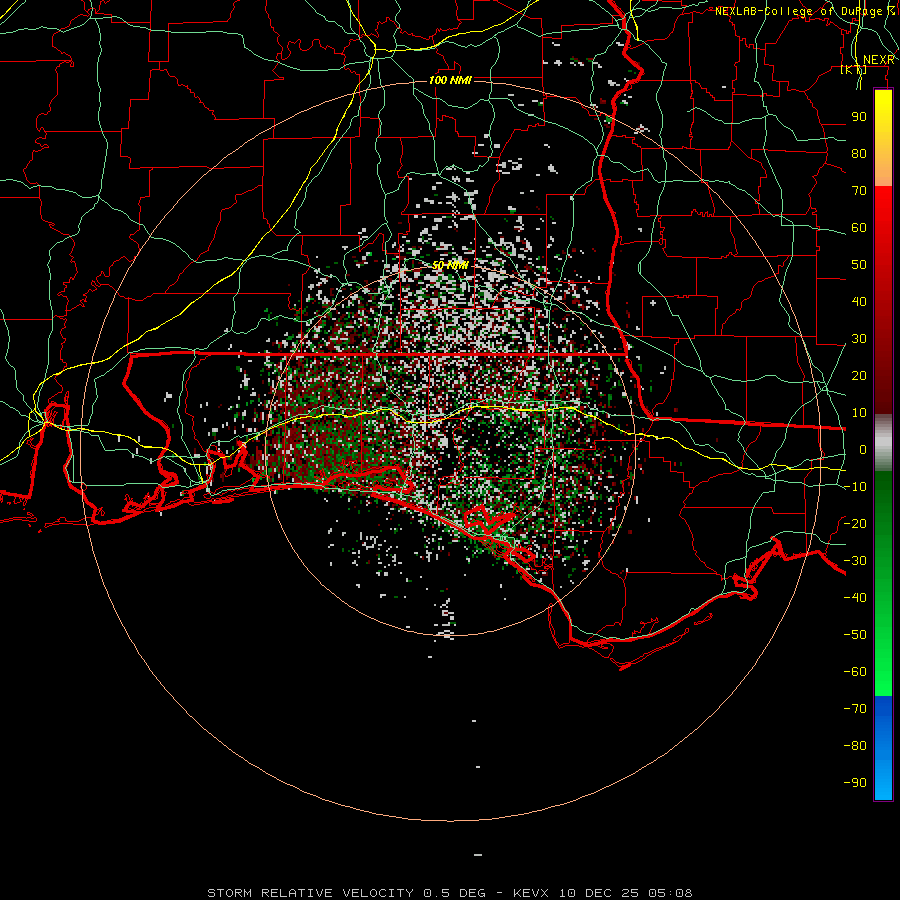Image resolution: width=900 pixels, height=900 pixels.
Task: Click the -50 value on the velocity scale
Action: 855,635
